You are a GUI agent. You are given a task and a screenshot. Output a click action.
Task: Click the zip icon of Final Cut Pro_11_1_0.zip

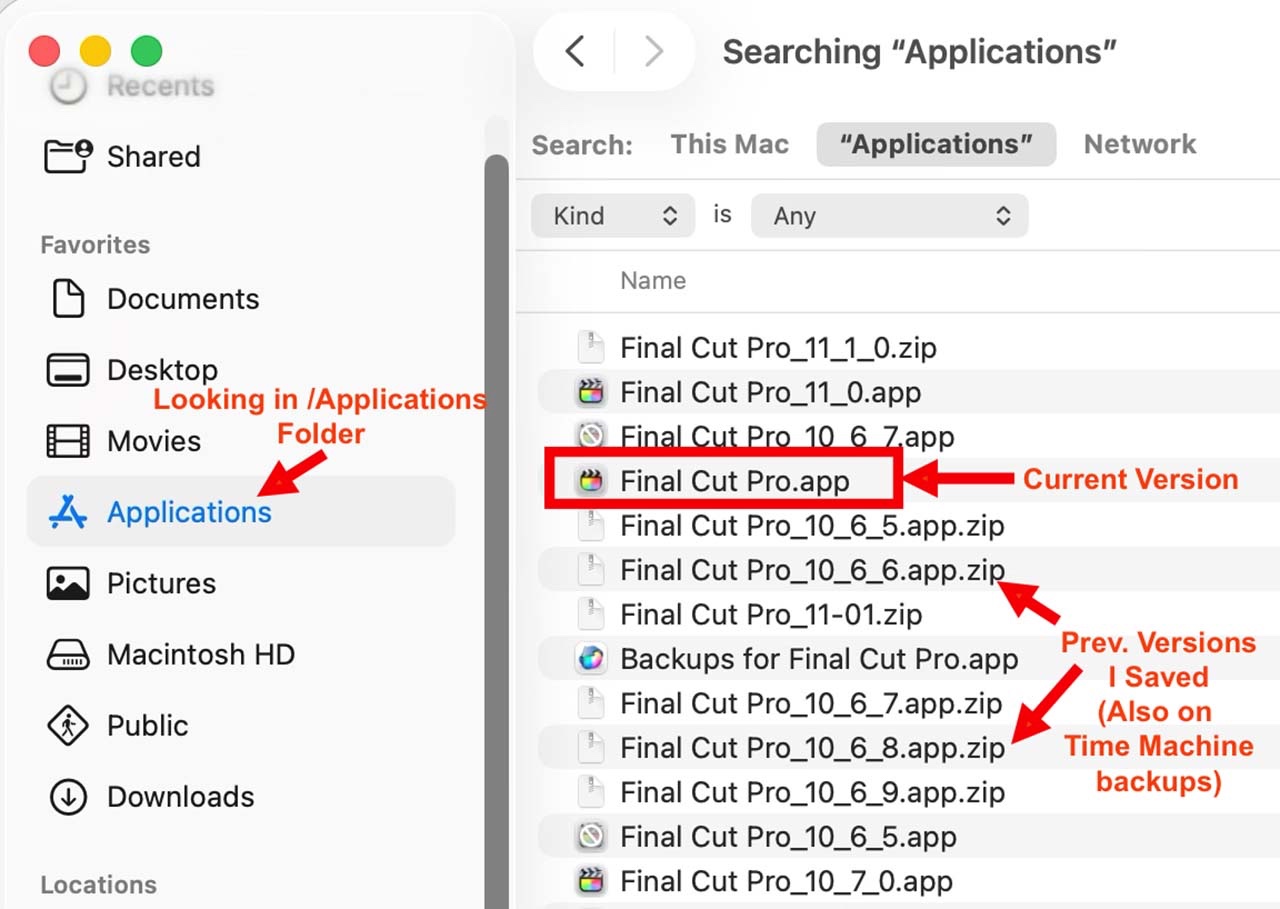(x=591, y=348)
